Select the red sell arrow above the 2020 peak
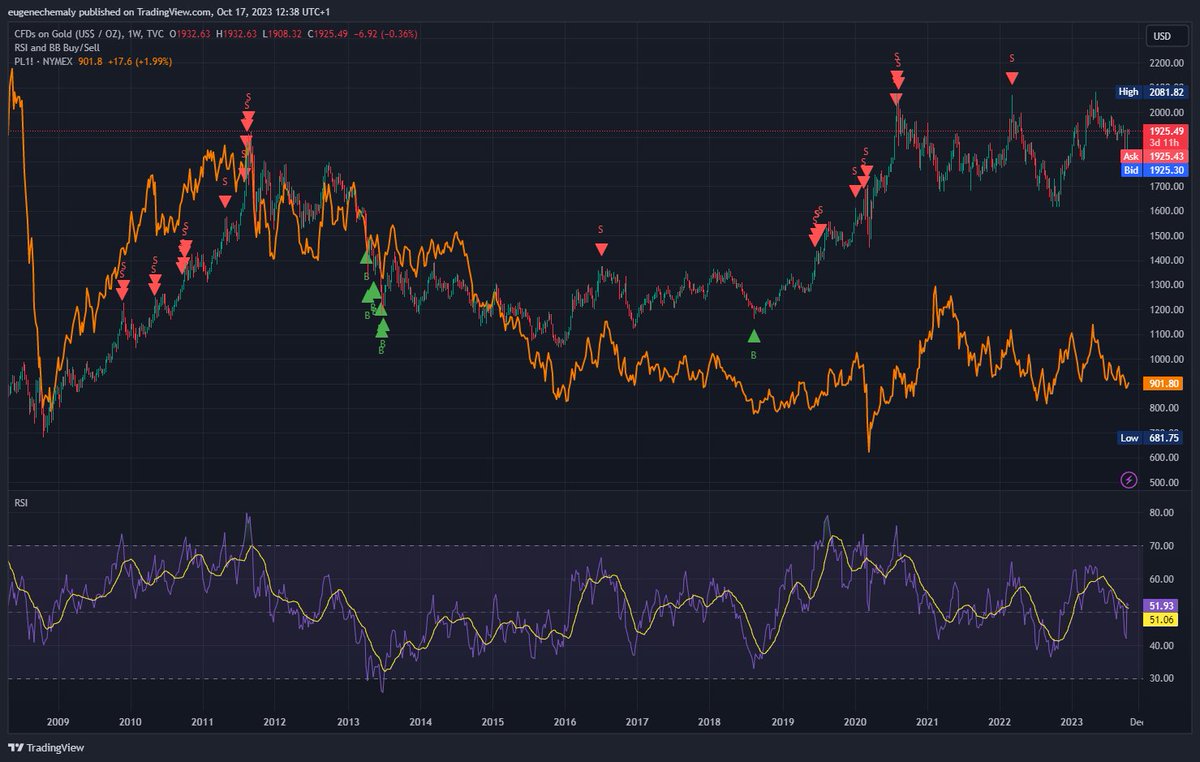 pos(895,75)
